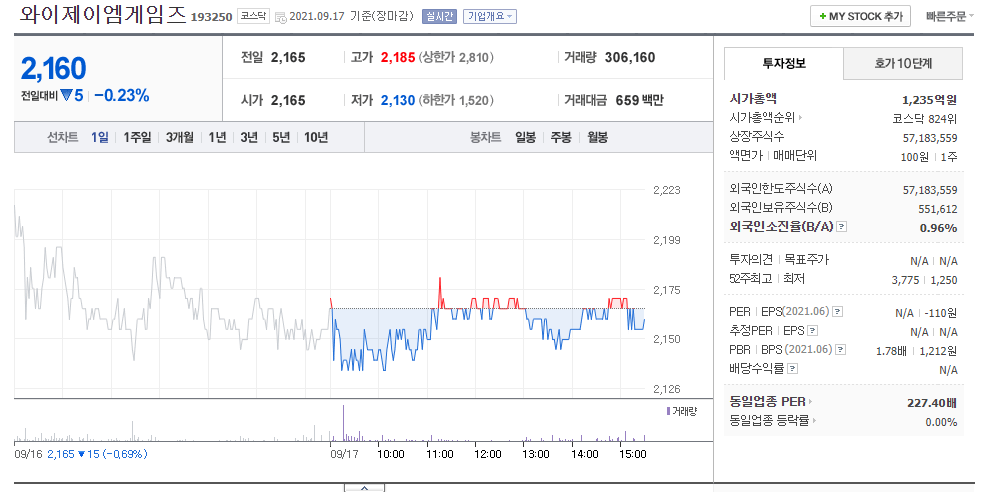Click the 1,235억원 market cap value
The height and width of the screenshot is (492, 995).
click(930, 100)
